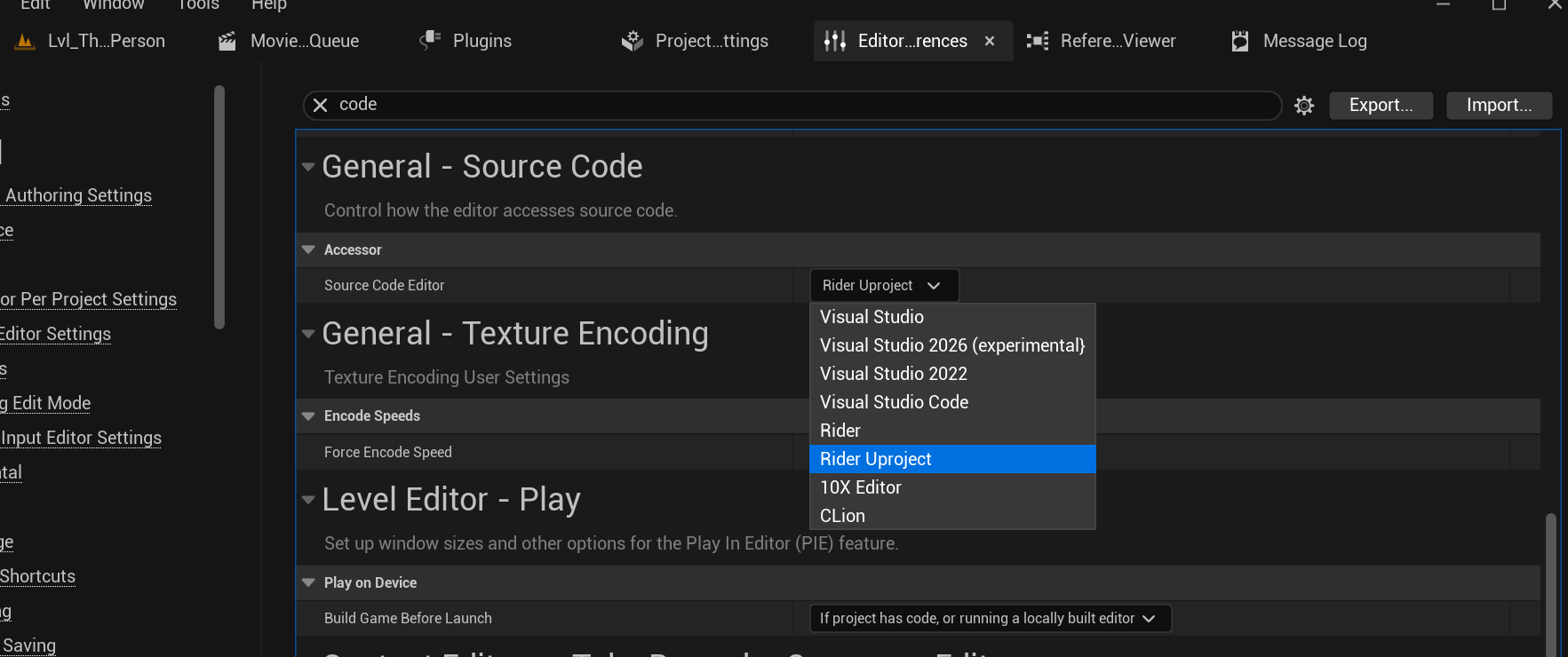
Task: Click the Reference Viewer tab icon
Action: 1038,41
